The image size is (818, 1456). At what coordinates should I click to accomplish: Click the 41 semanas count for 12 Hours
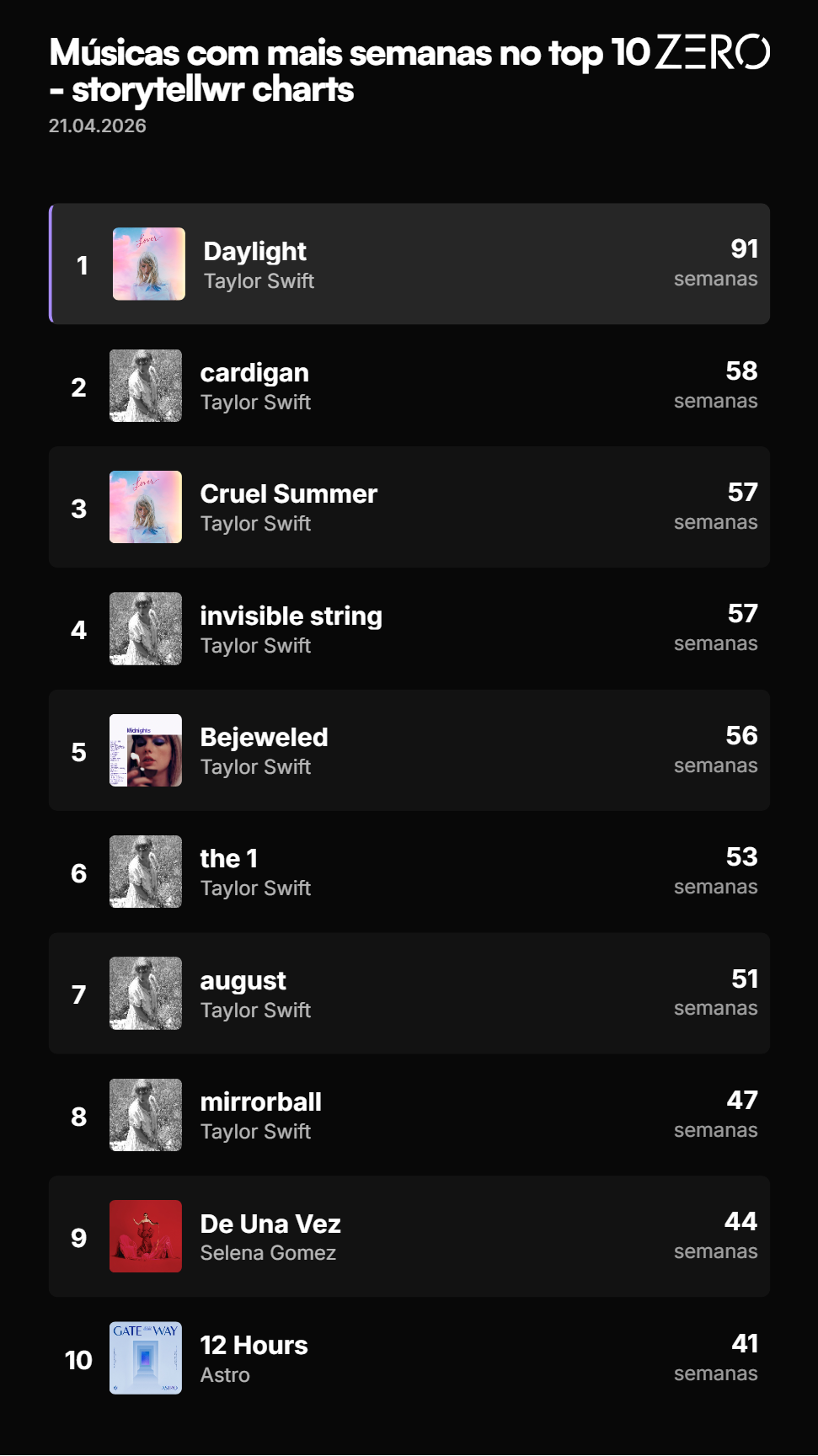pyautogui.click(x=716, y=1357)
